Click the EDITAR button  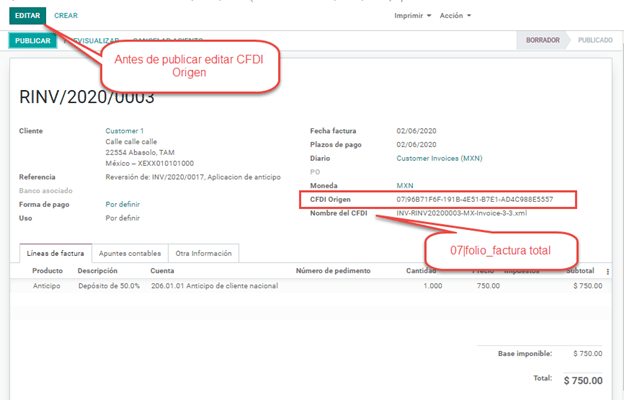(27, 16)
